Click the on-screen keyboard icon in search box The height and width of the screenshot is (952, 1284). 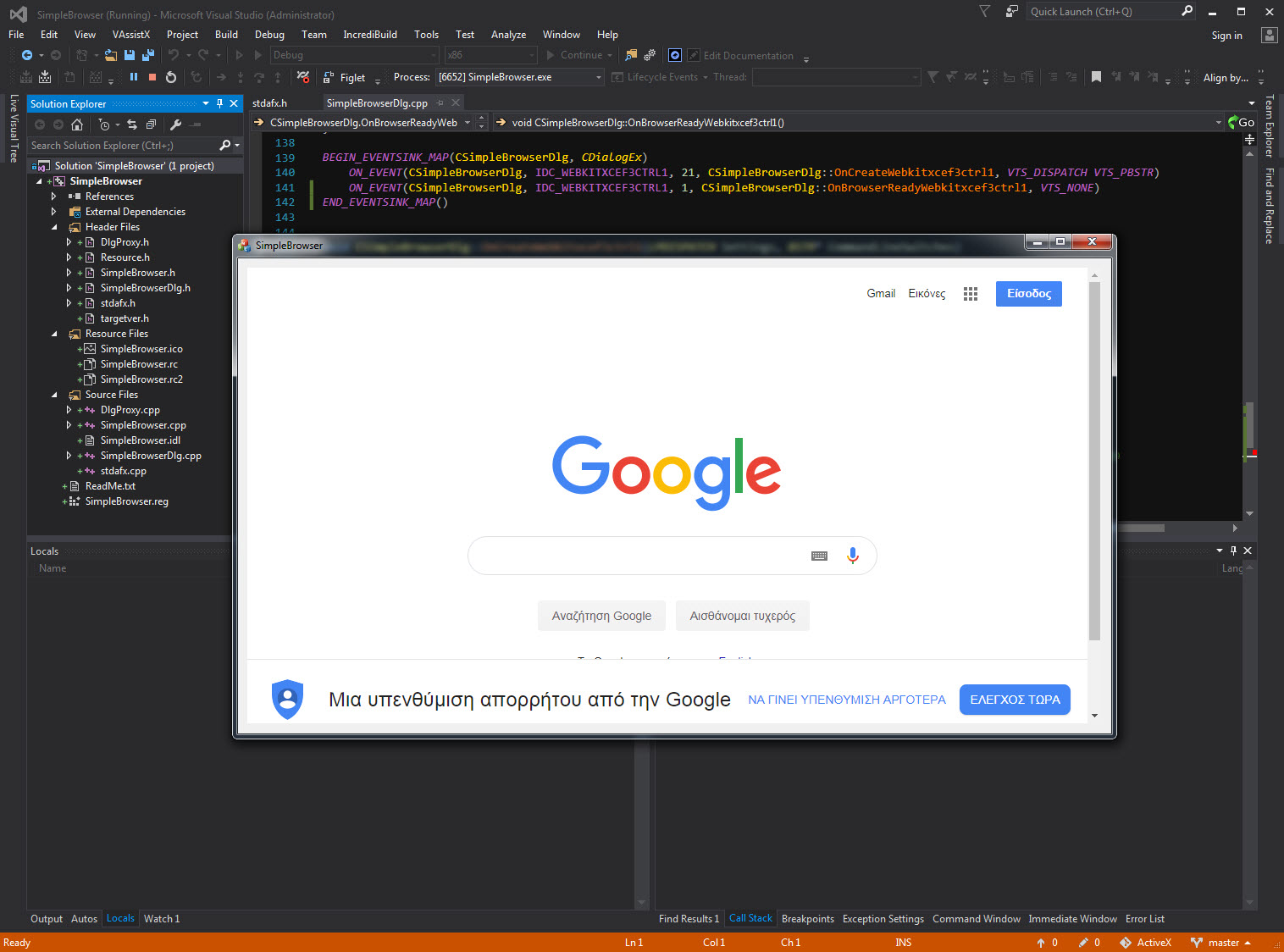tap(819, 556)
